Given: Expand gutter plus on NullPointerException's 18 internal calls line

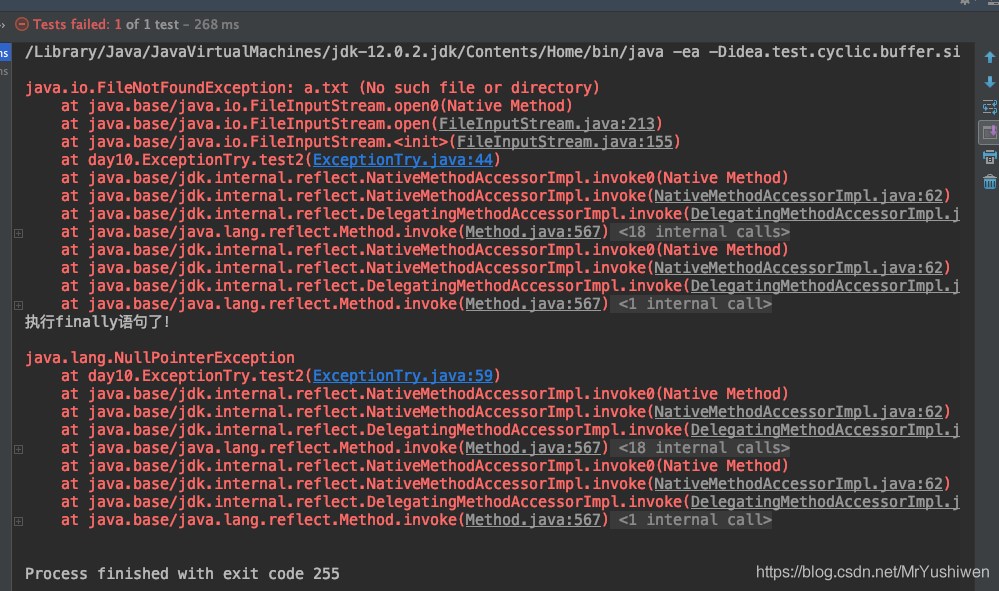Looking at the screenshot, I should click(x=18, y=448).
